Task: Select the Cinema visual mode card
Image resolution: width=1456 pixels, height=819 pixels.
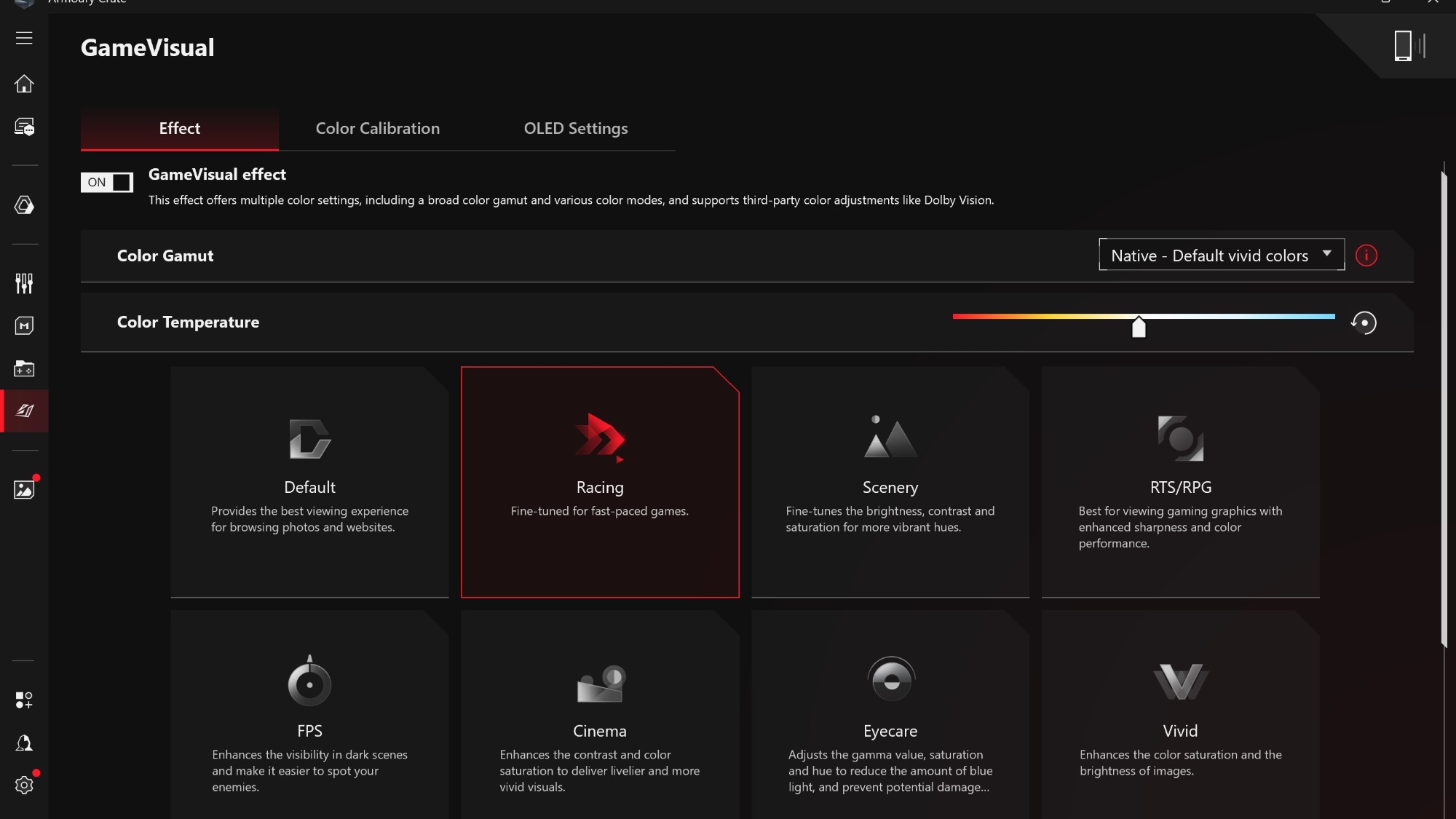Action: 600,715
